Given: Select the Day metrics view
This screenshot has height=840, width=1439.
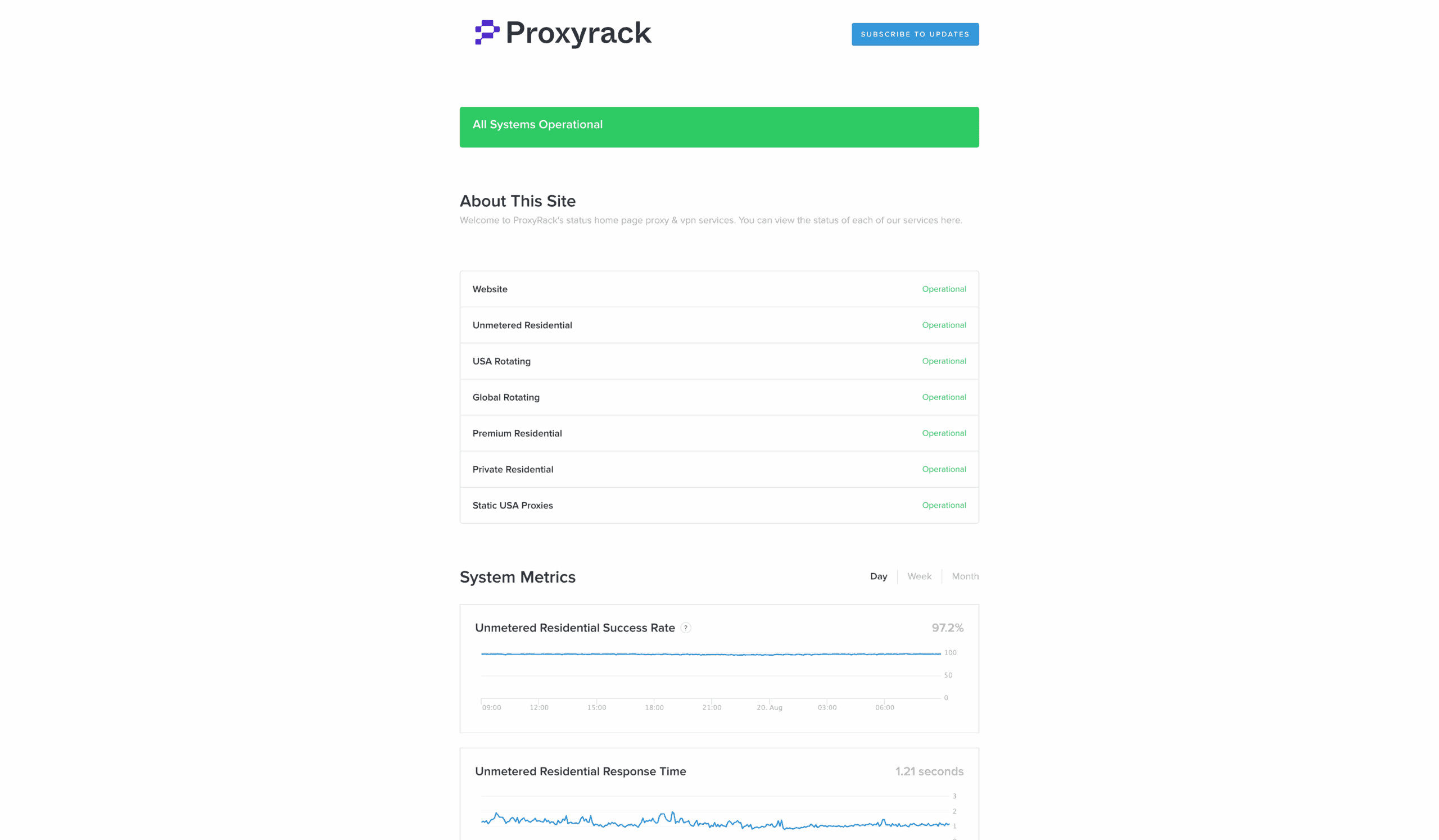Looking at the screenshot, I should (x=878, y=576).
